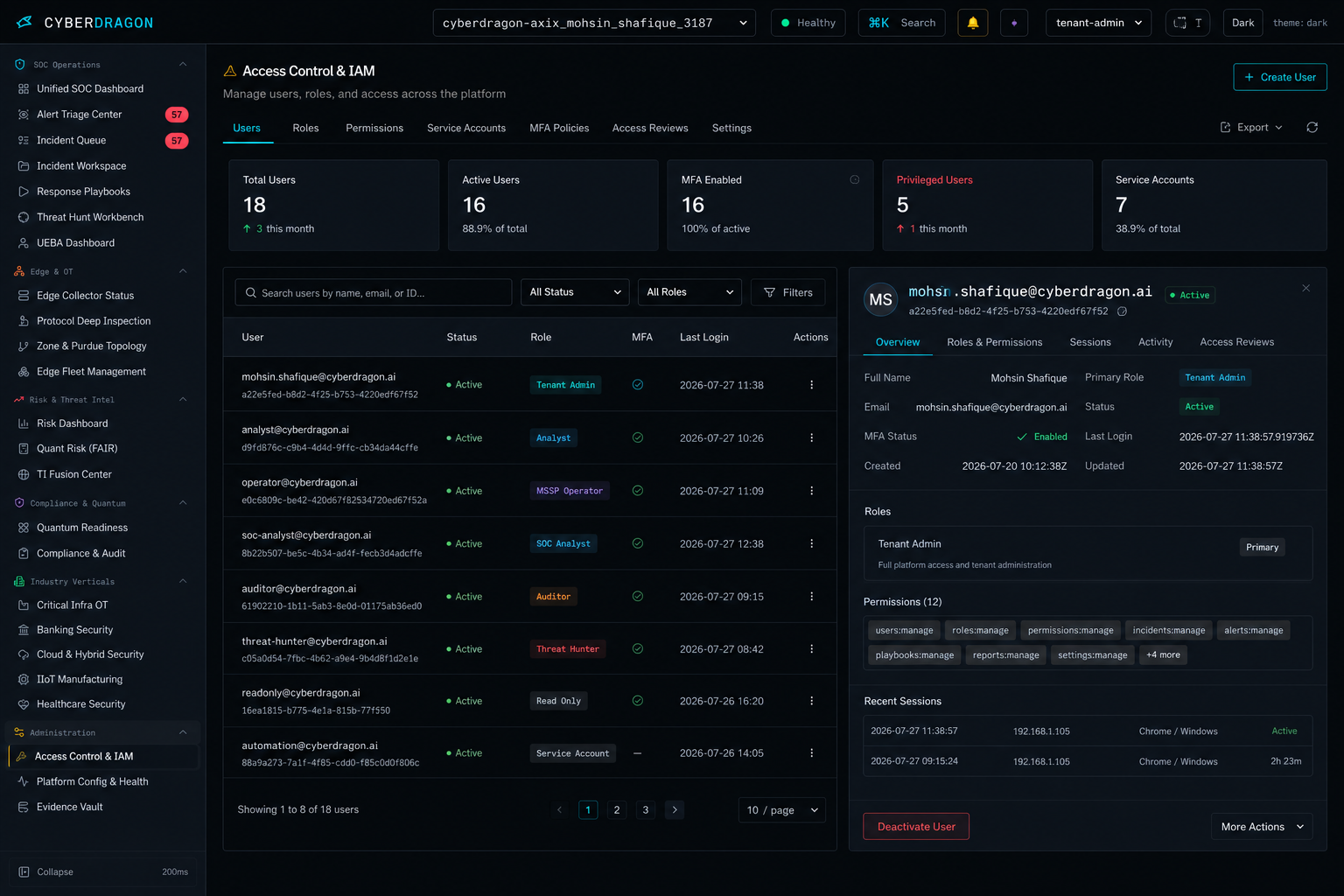Open tenant selector dropdown

pyautogui.click(x=595, y=23)
